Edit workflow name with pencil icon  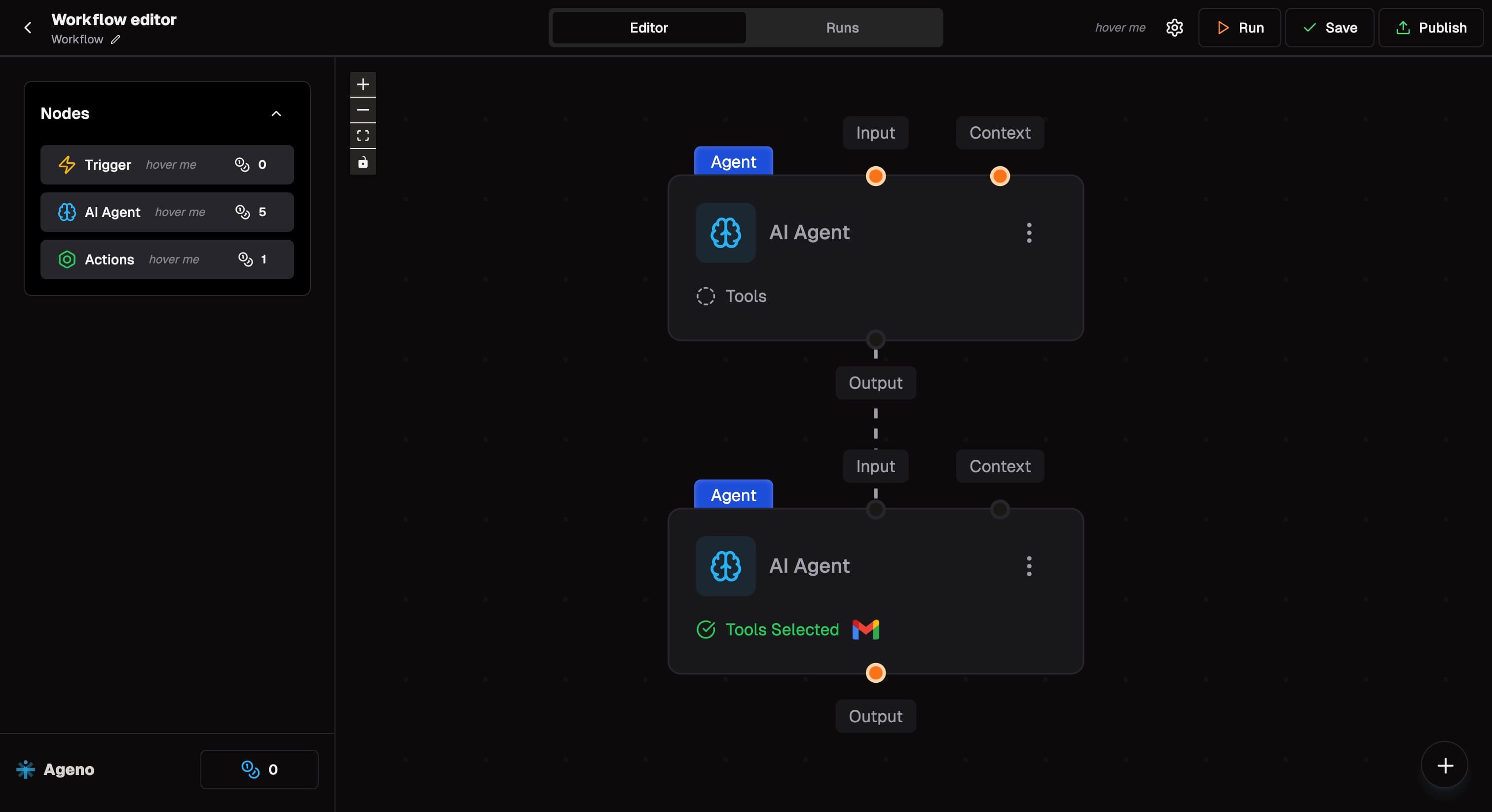point(115,39)
